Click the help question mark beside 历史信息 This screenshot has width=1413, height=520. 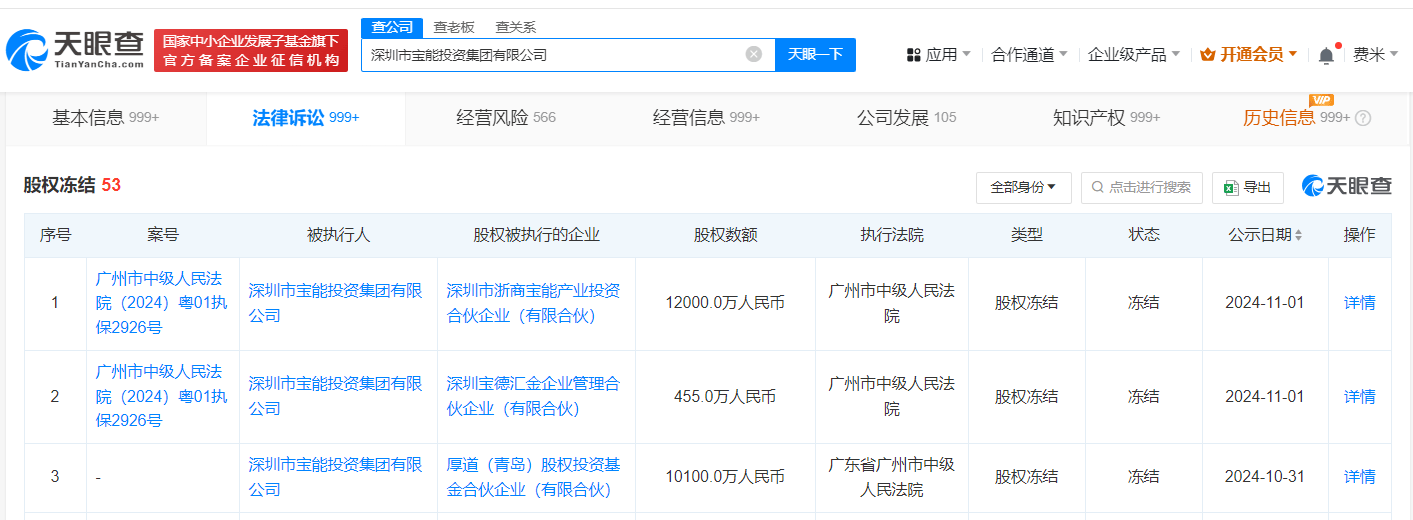tap(1363, 118)
